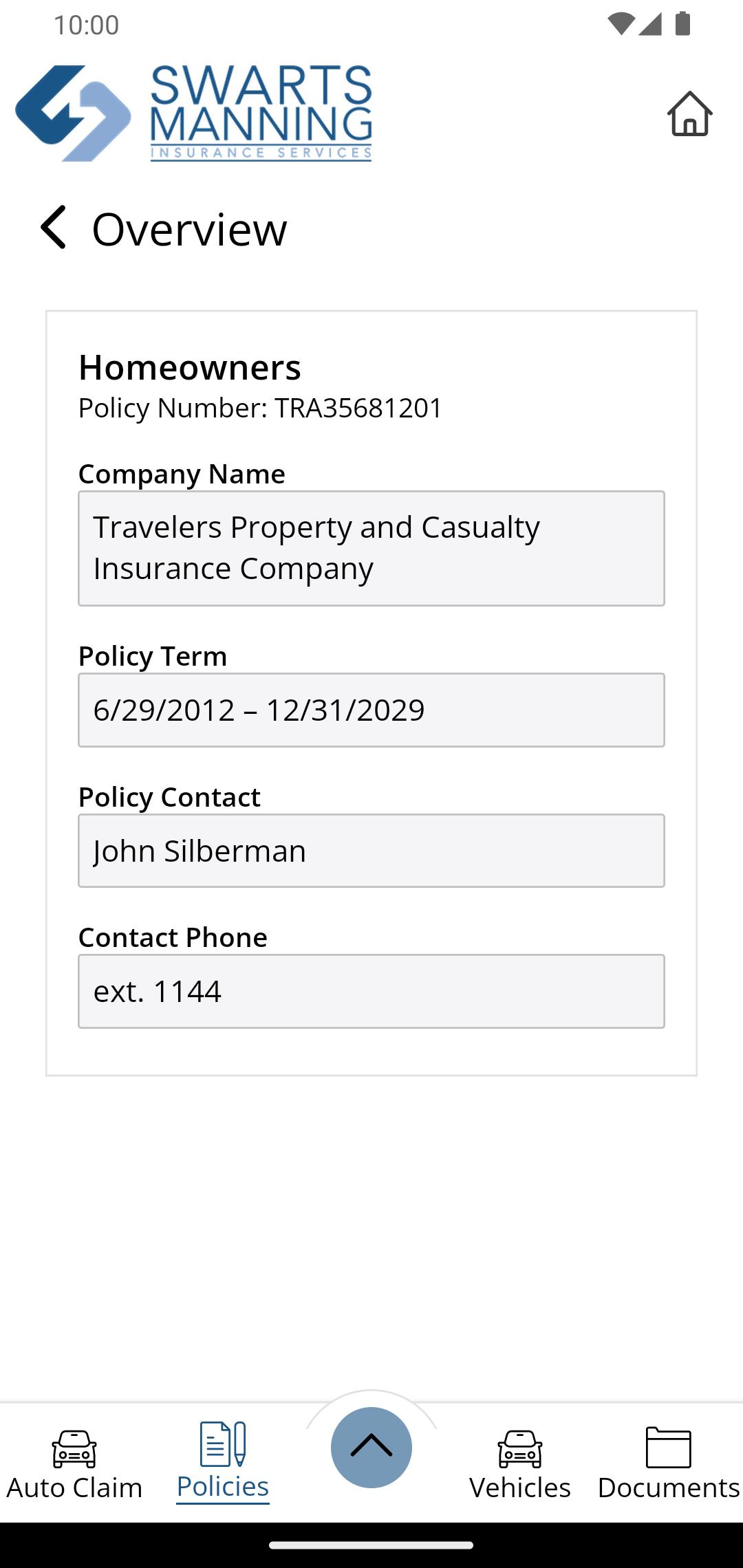Click the Overview page title
The width and height of the screenshot is (743, 1568).
(x=190, y=229)
